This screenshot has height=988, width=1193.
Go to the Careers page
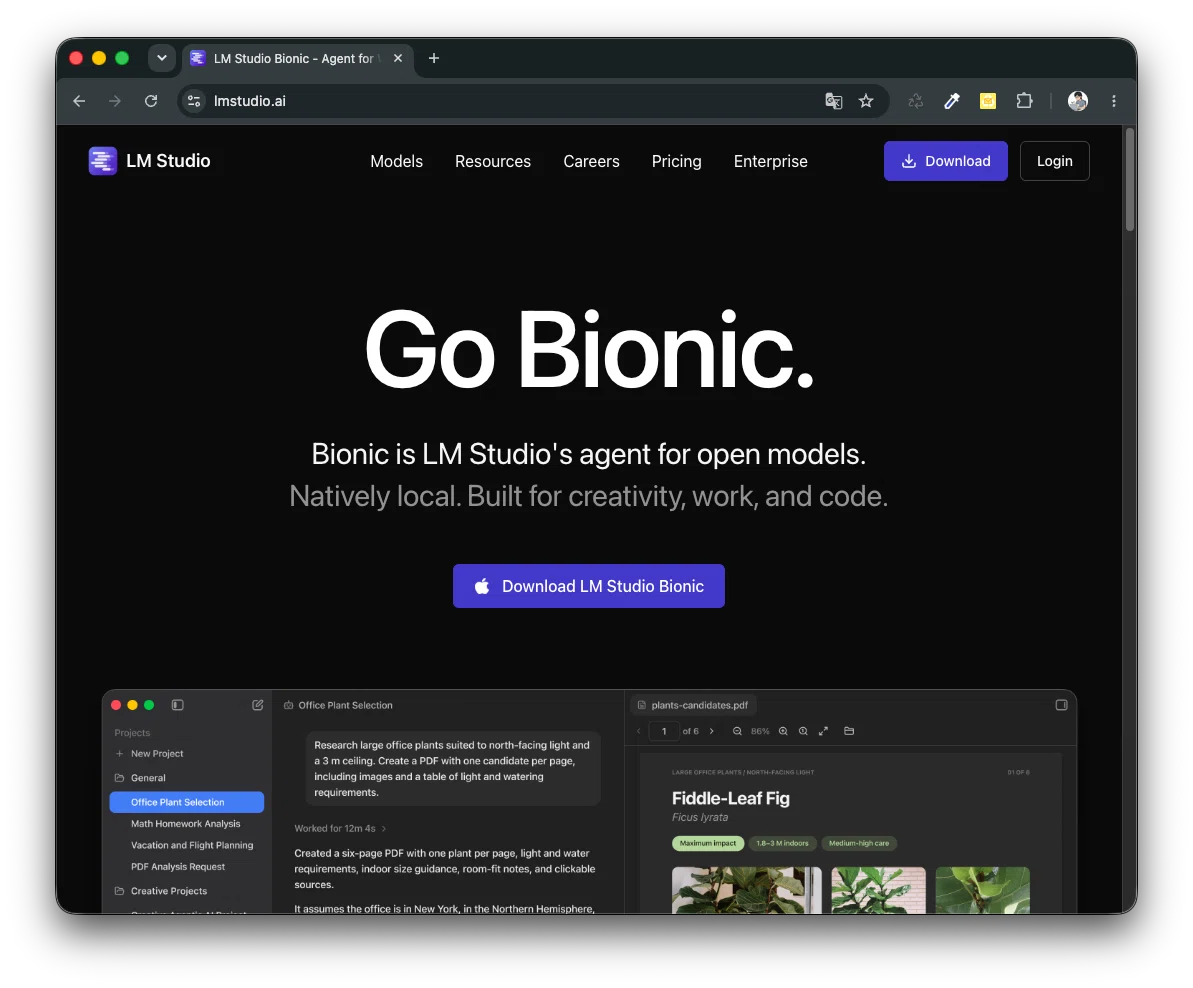pyautogui.click(x=591, y=161)
